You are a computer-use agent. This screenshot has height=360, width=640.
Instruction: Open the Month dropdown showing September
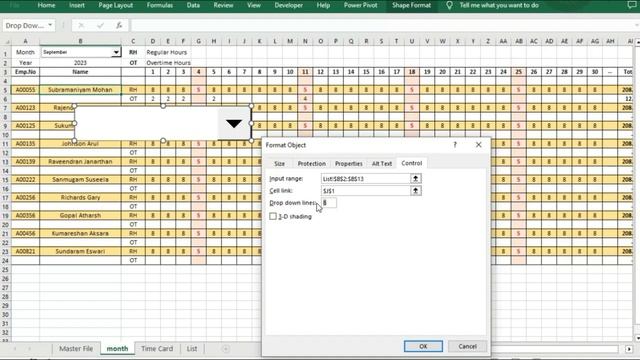coord(116,52)
